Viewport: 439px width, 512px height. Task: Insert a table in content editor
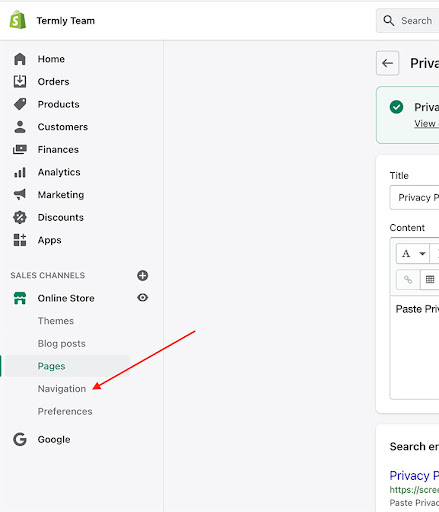coord(430,279)
